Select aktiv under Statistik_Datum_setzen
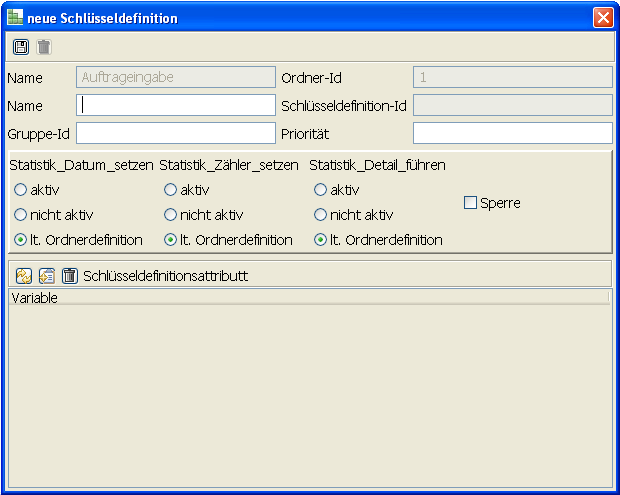Viewport: 620px width, 495px height. 20,190
